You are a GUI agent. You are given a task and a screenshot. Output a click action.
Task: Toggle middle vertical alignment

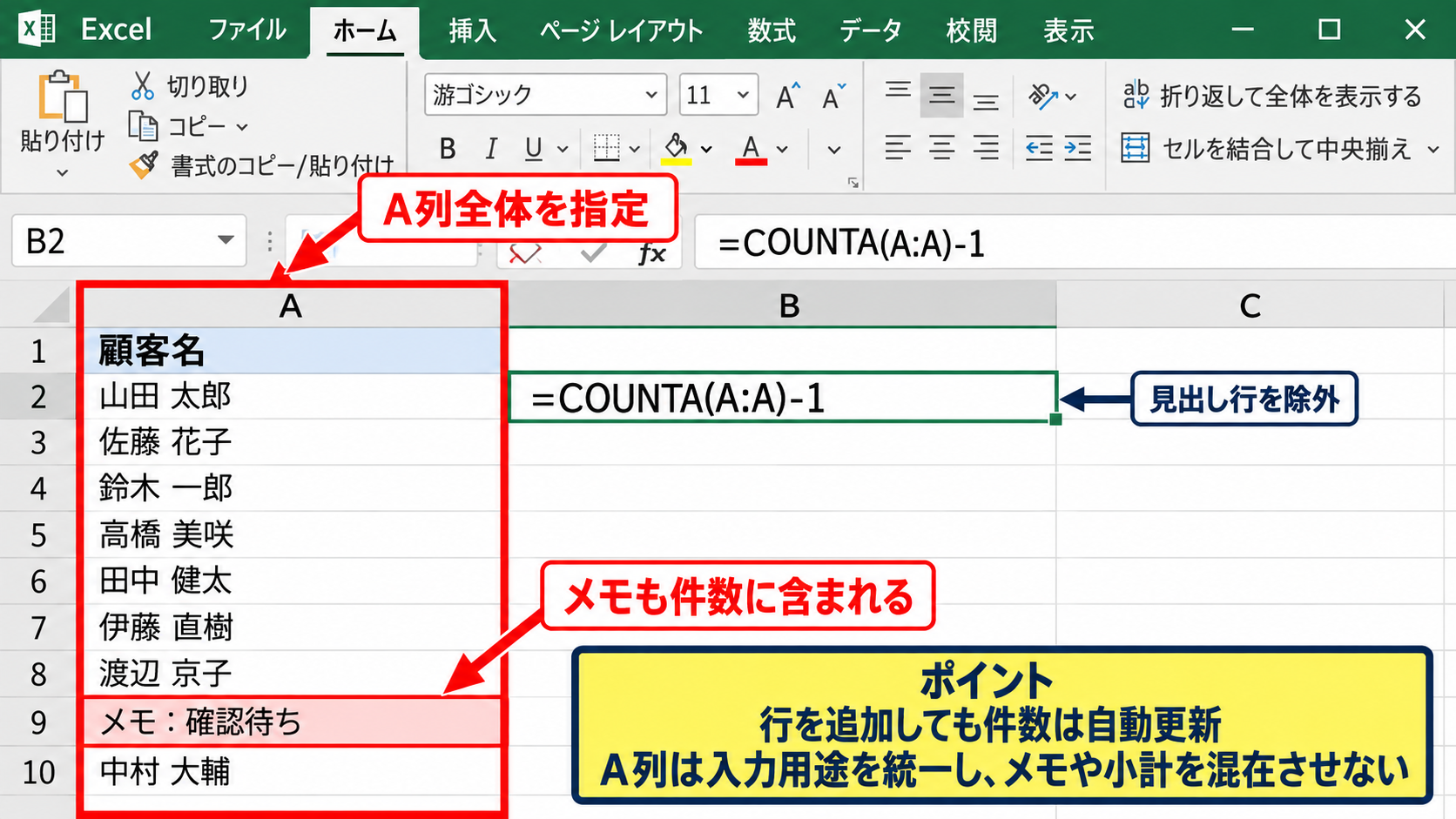click(x=941, y=95)
